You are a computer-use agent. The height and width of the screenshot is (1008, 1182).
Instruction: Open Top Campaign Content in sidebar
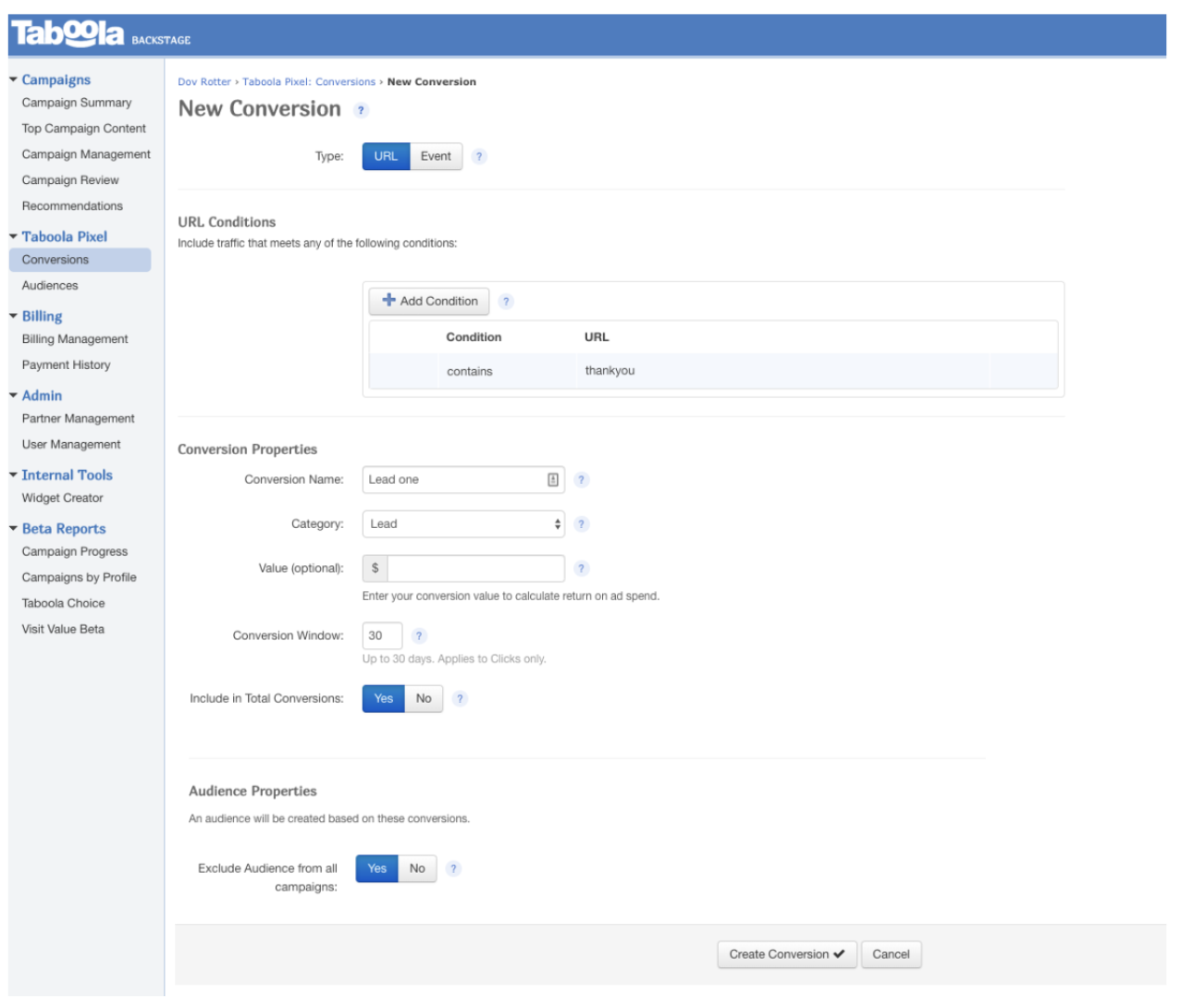pyautogui.click(x=84, y=129)
